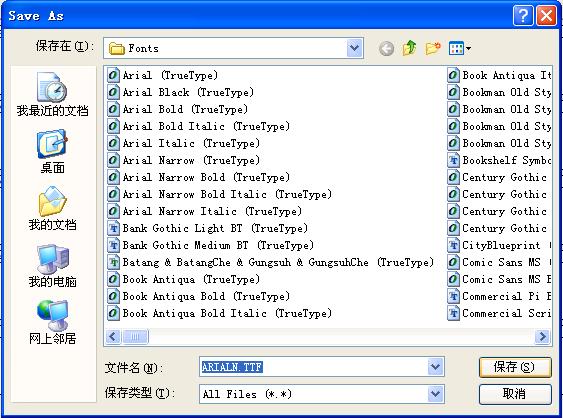Select Arial Black (TrueType) font icon

(113, 92)
